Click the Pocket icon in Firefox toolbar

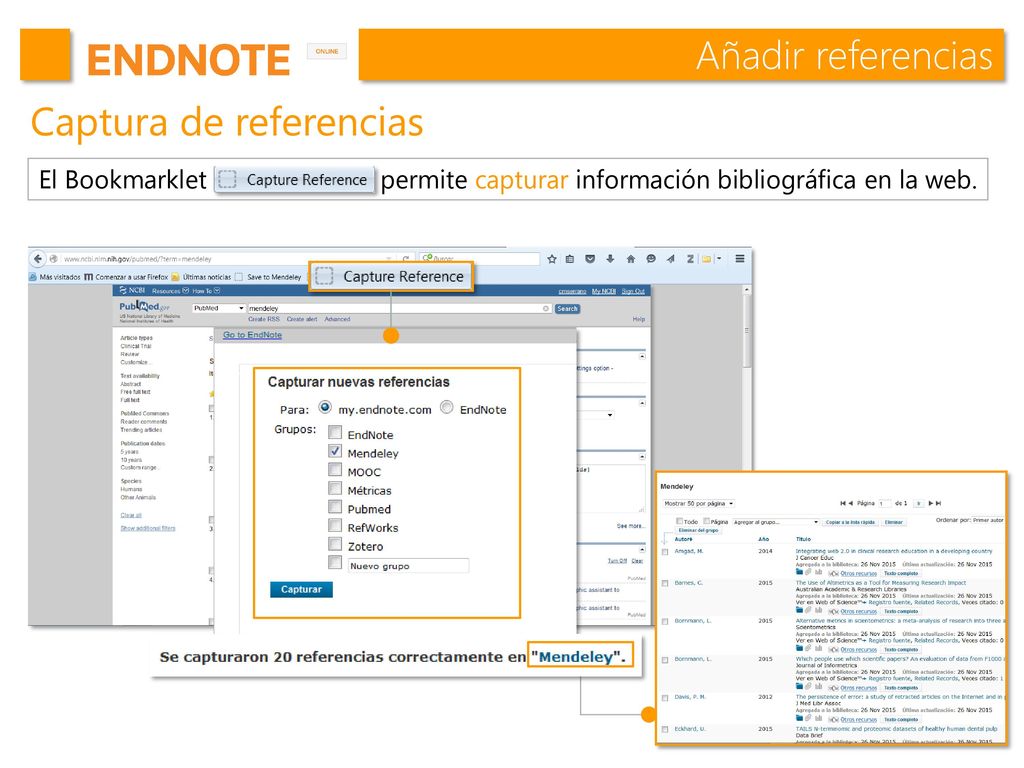[x=590, y=259]
